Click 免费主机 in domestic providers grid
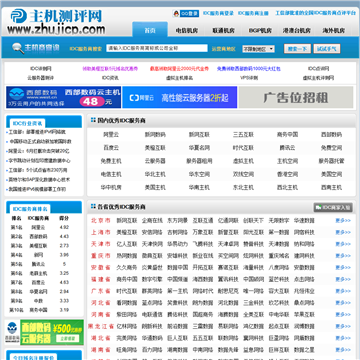Viewport: 360px width, 360px height. tap(111, 161)
